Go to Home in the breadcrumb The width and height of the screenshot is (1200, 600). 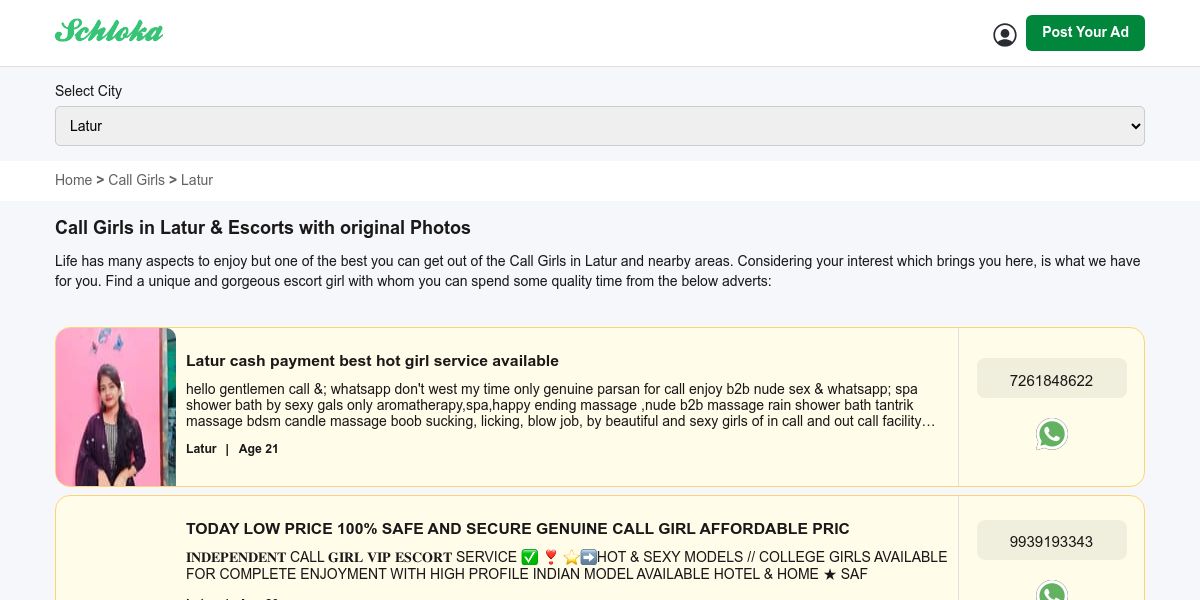pyautogui.click(x=73, y=180)
